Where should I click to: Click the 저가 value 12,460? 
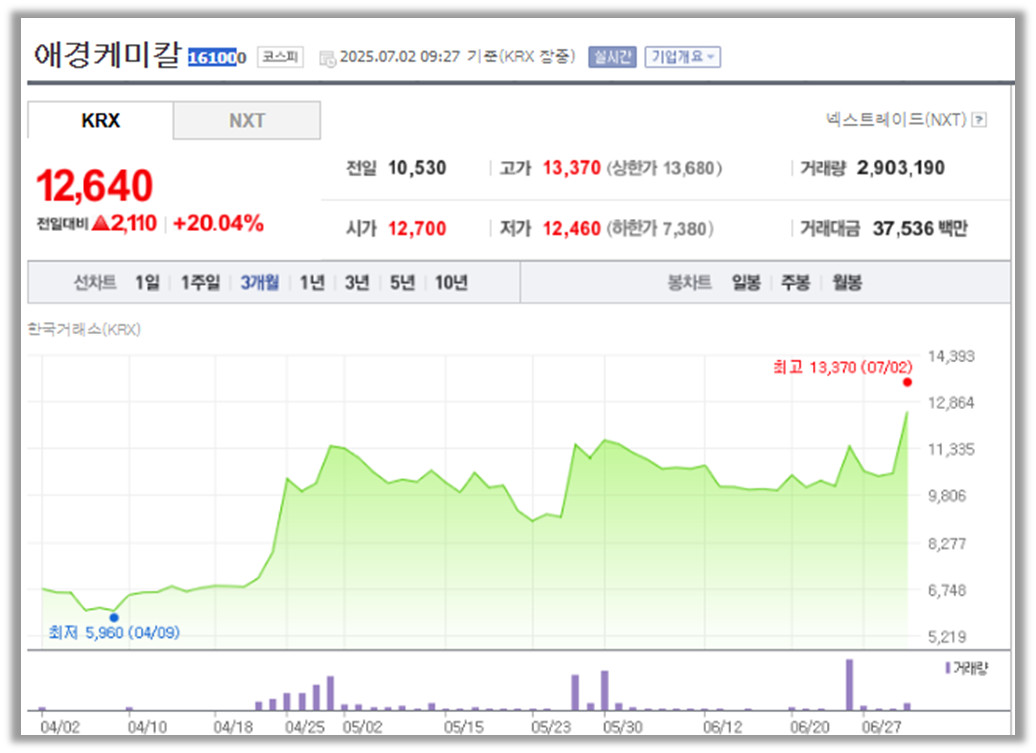click(572, 229)
